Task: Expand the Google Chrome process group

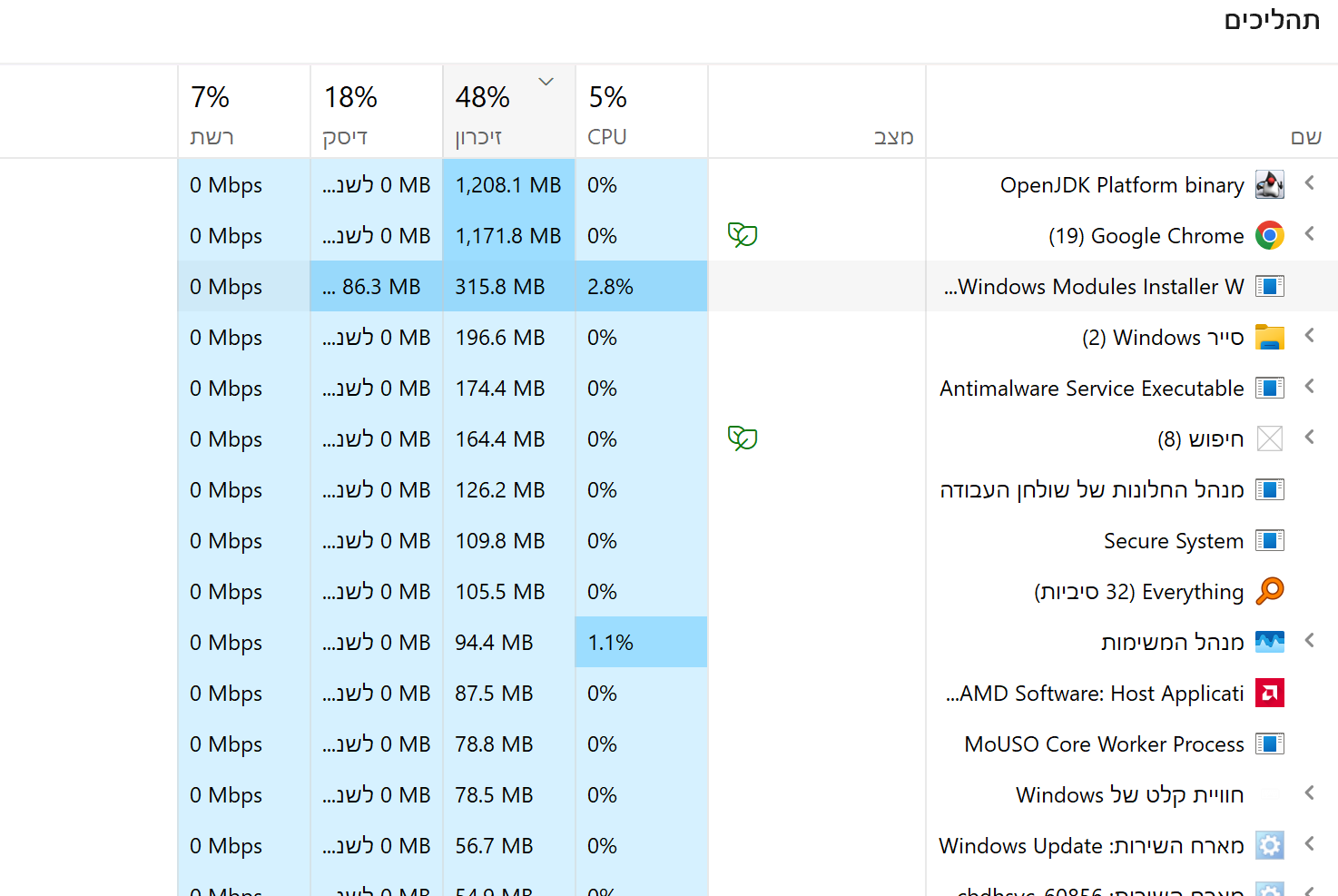Action: click(x=1309, y=234)
